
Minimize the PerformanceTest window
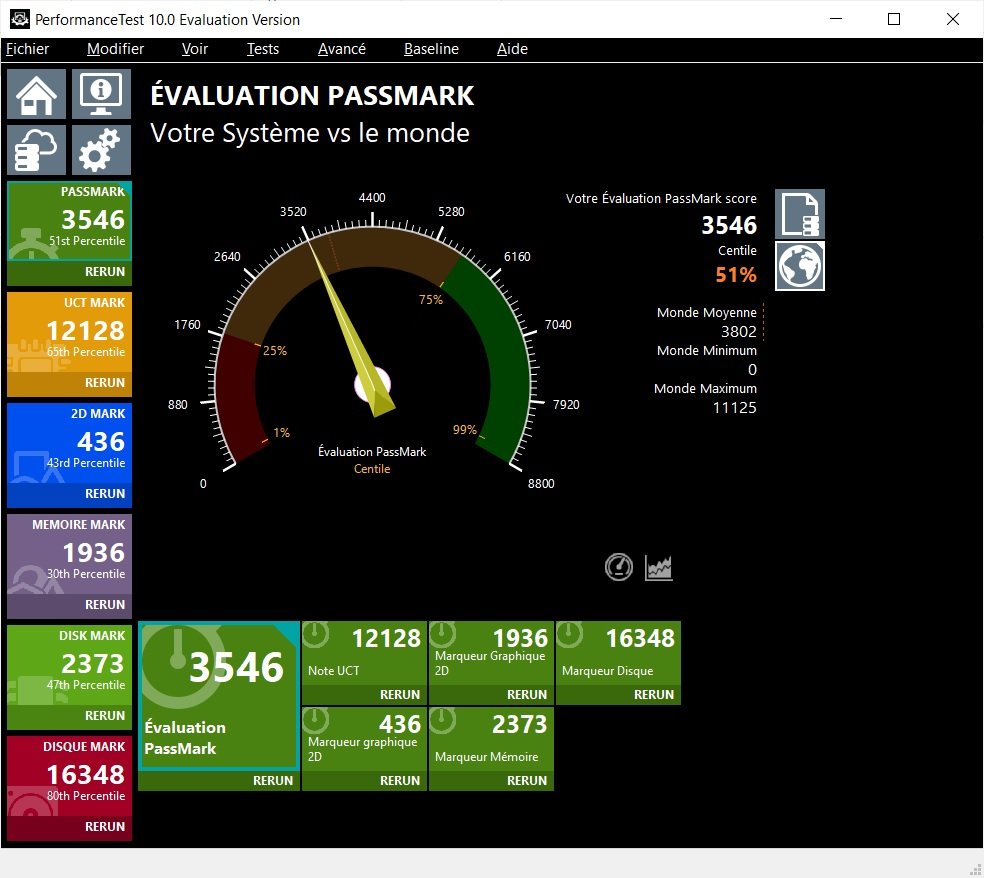836,19
